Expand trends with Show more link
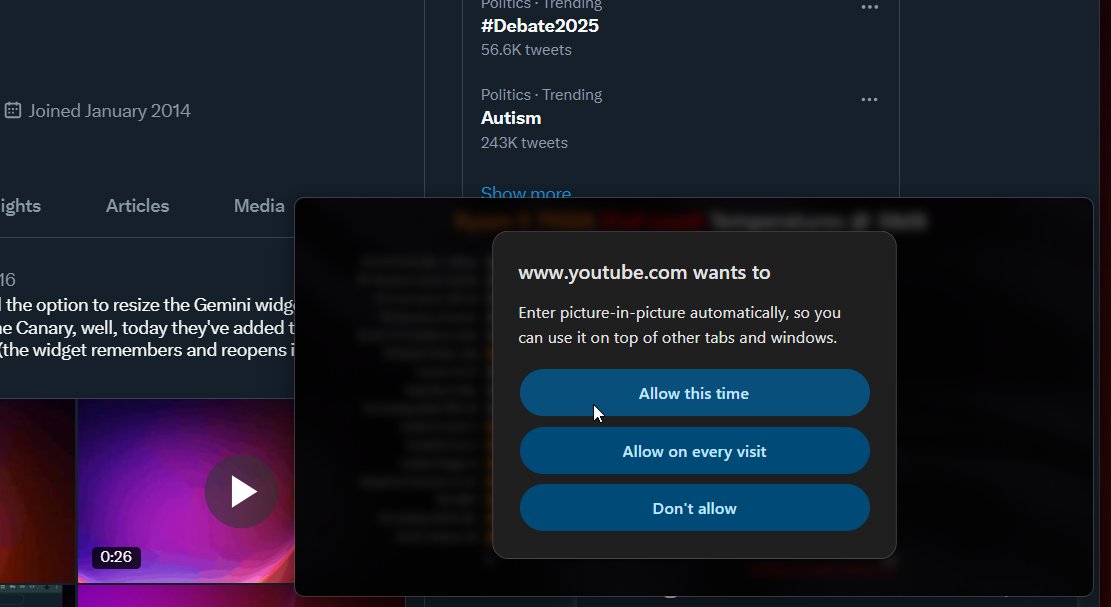The image size is (1111, 607). [526, 193]
